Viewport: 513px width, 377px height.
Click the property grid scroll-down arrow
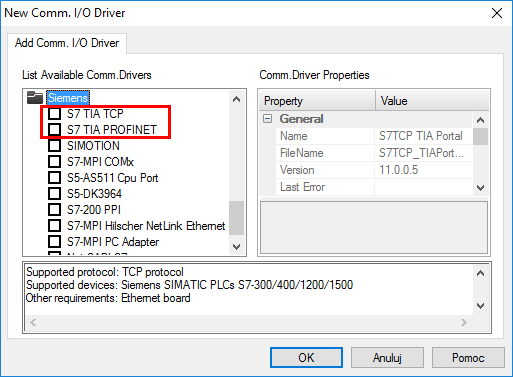pos(480,188)
